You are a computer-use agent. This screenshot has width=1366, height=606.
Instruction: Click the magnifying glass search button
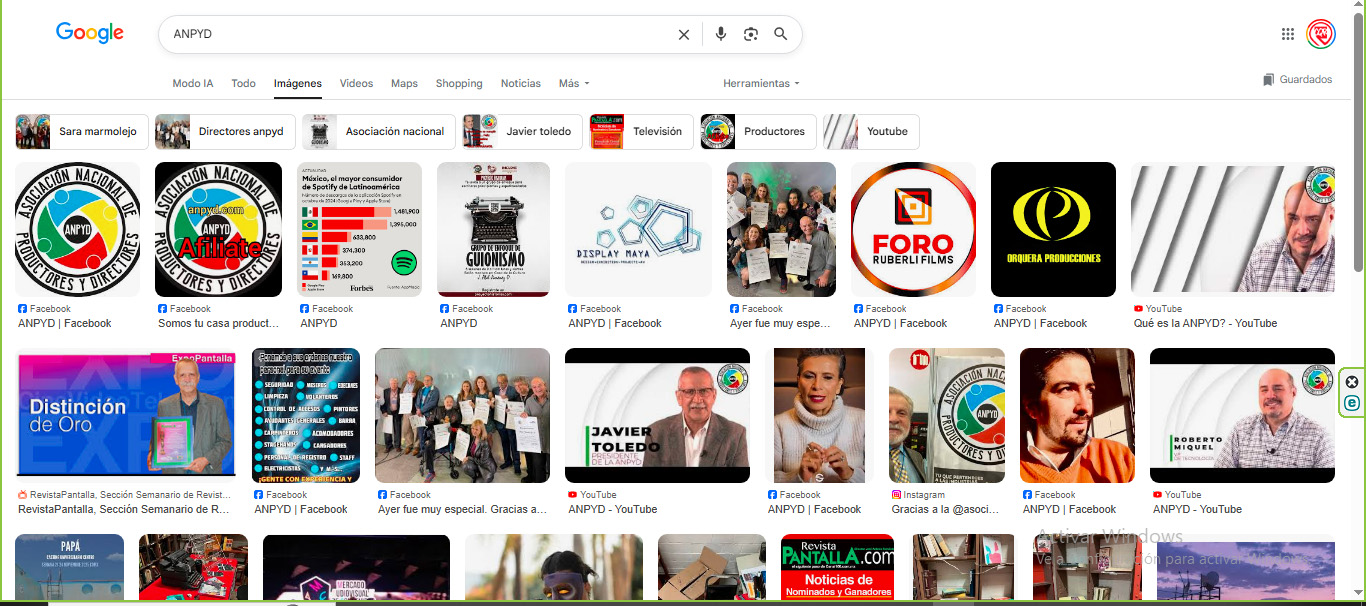pyautogui.click(x=781, y=34)
